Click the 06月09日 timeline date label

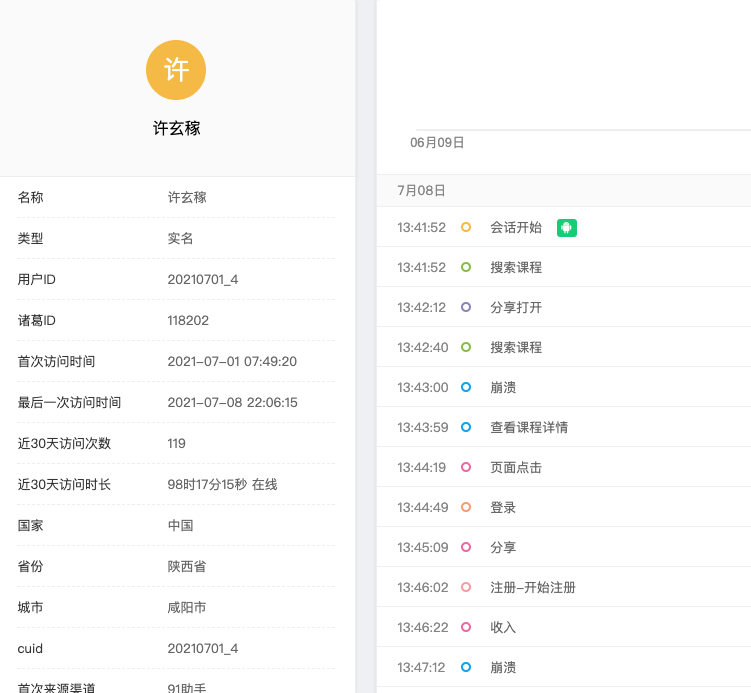coord(437,143)
